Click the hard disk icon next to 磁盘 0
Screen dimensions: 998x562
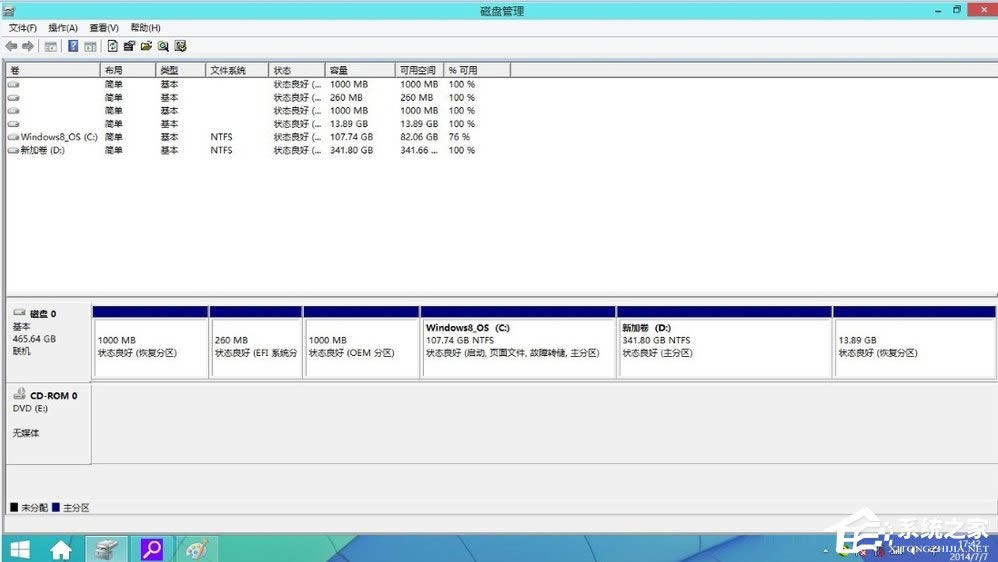20,313
